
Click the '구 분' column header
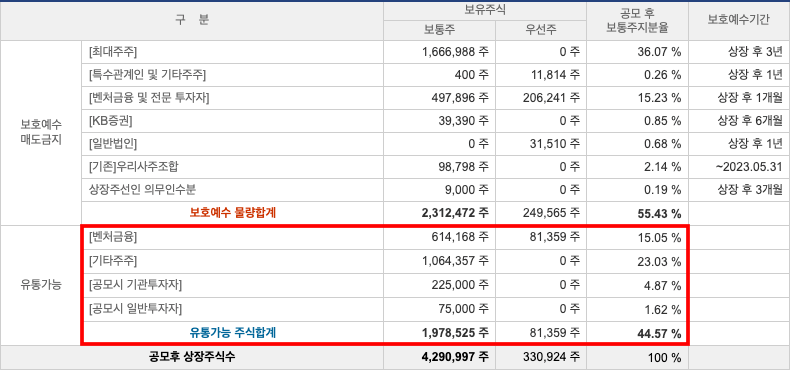point(192,20)
